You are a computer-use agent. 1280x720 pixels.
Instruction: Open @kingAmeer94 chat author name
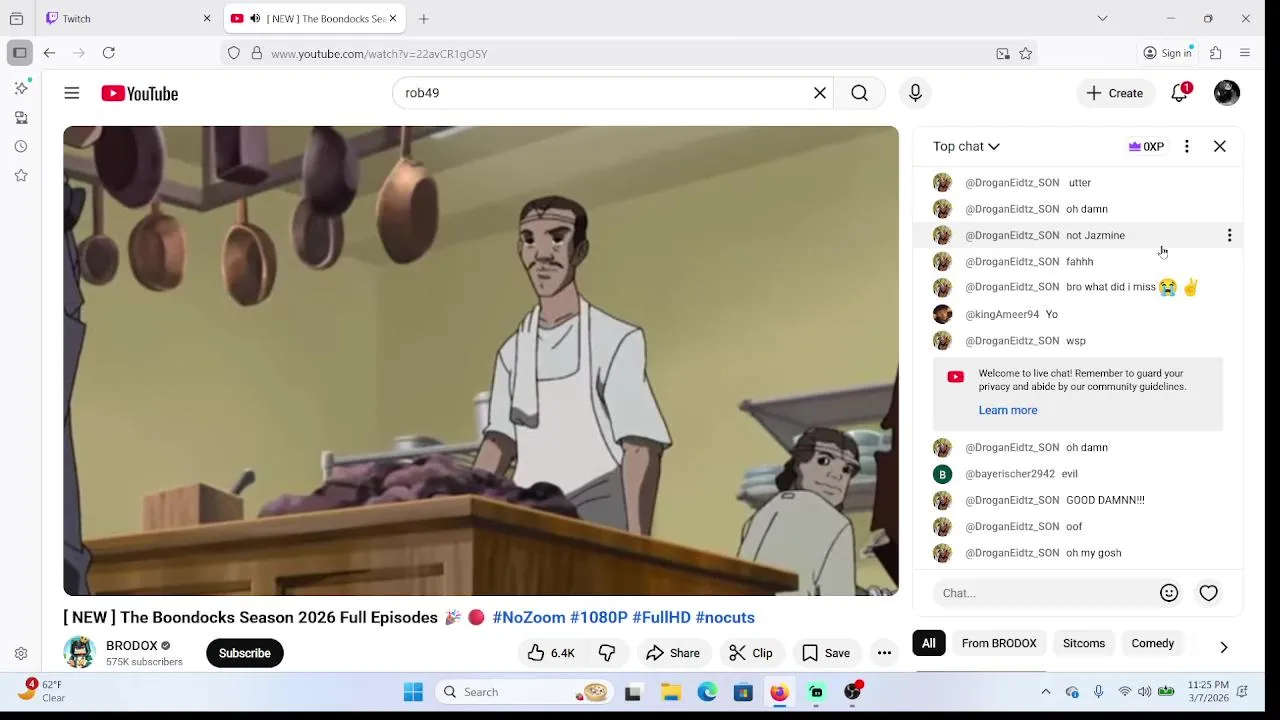point(1002,314)
